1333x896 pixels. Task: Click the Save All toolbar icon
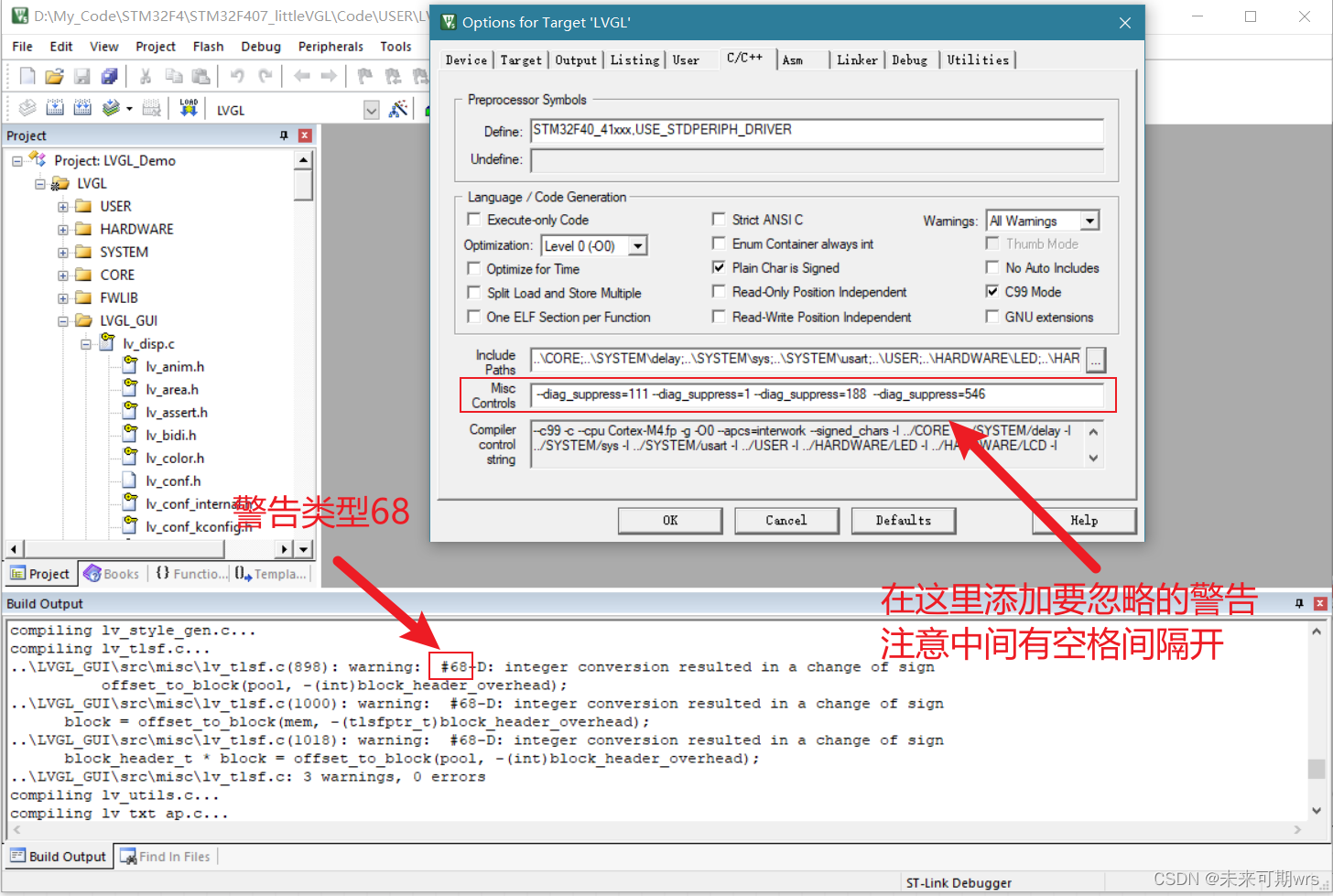pos(110,76)
